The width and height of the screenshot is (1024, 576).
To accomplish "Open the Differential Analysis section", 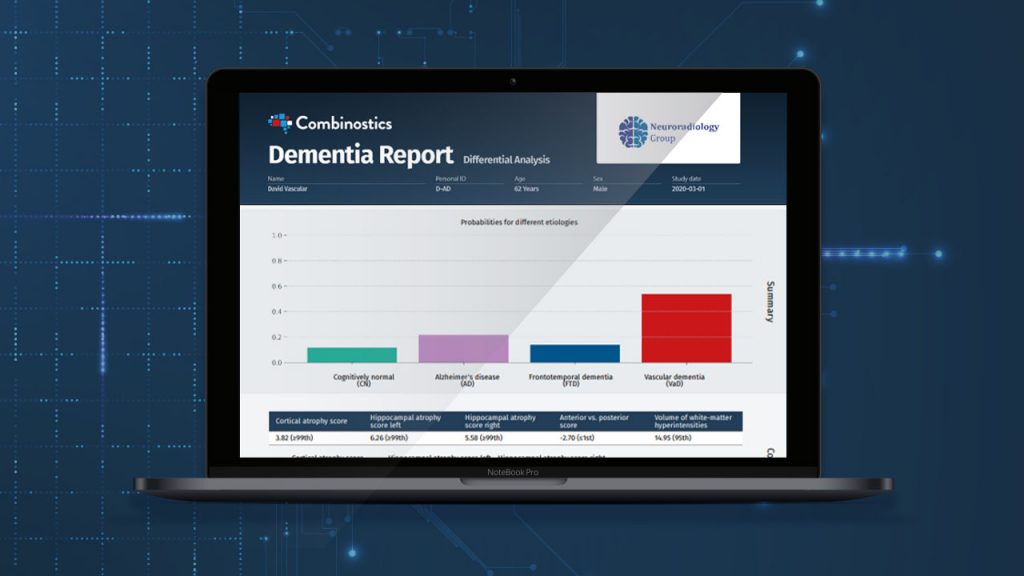I will pyautogui.click(x=506, y=159).
